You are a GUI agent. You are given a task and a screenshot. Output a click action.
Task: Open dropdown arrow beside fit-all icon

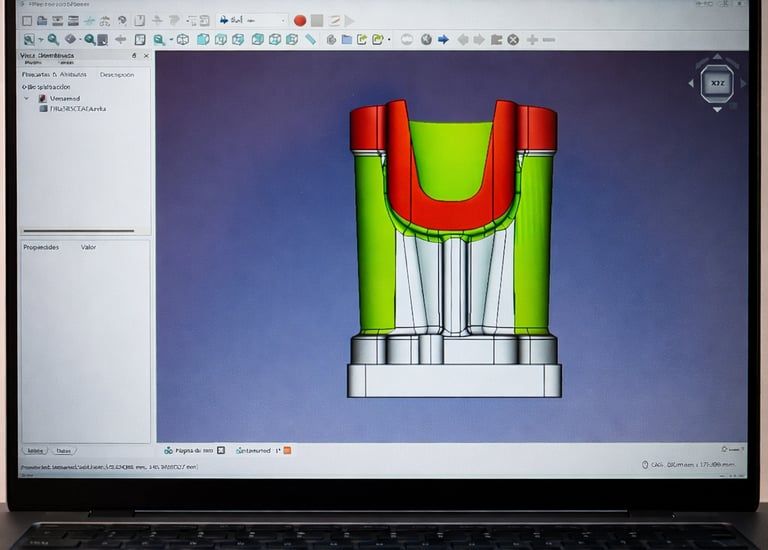point(41,40)
